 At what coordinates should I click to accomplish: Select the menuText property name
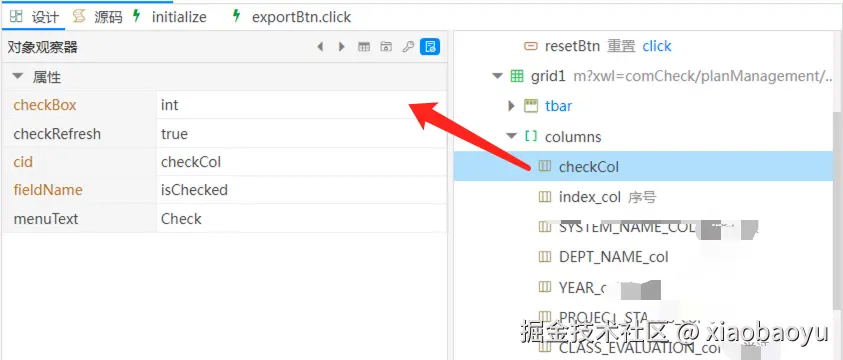pos(46,219)
